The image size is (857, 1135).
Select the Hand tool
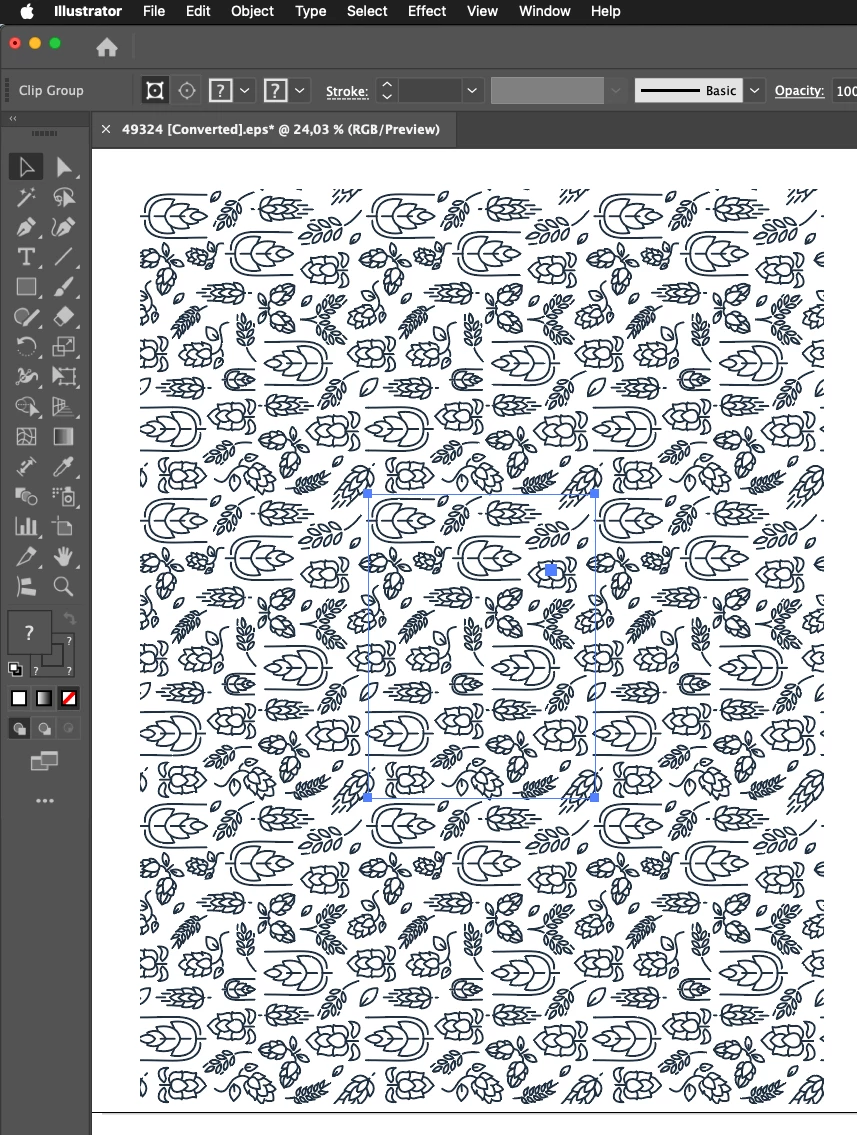click(64, 557)
